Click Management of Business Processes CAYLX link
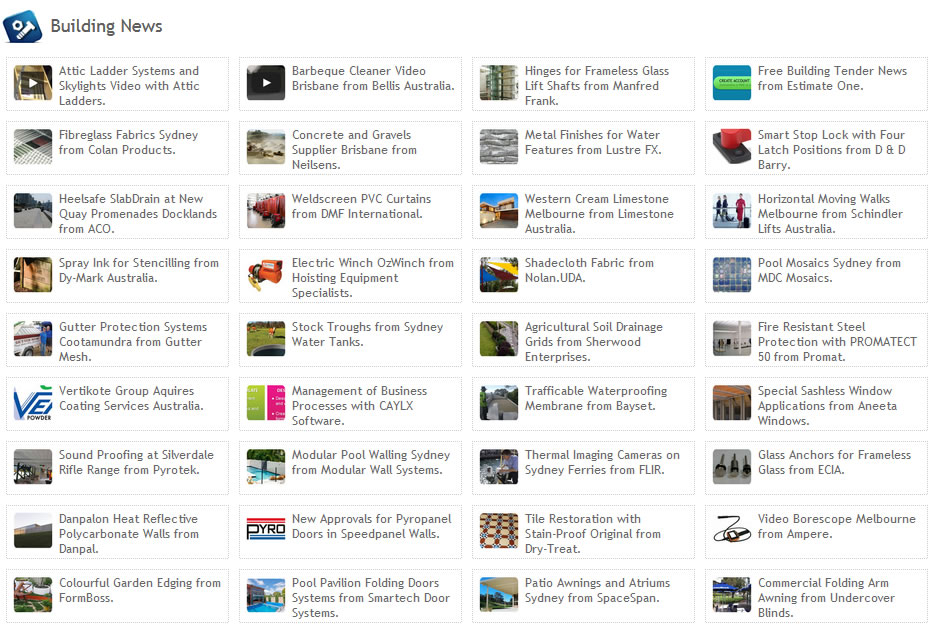This screenshot has height=634, width=933. click(359, 406)
